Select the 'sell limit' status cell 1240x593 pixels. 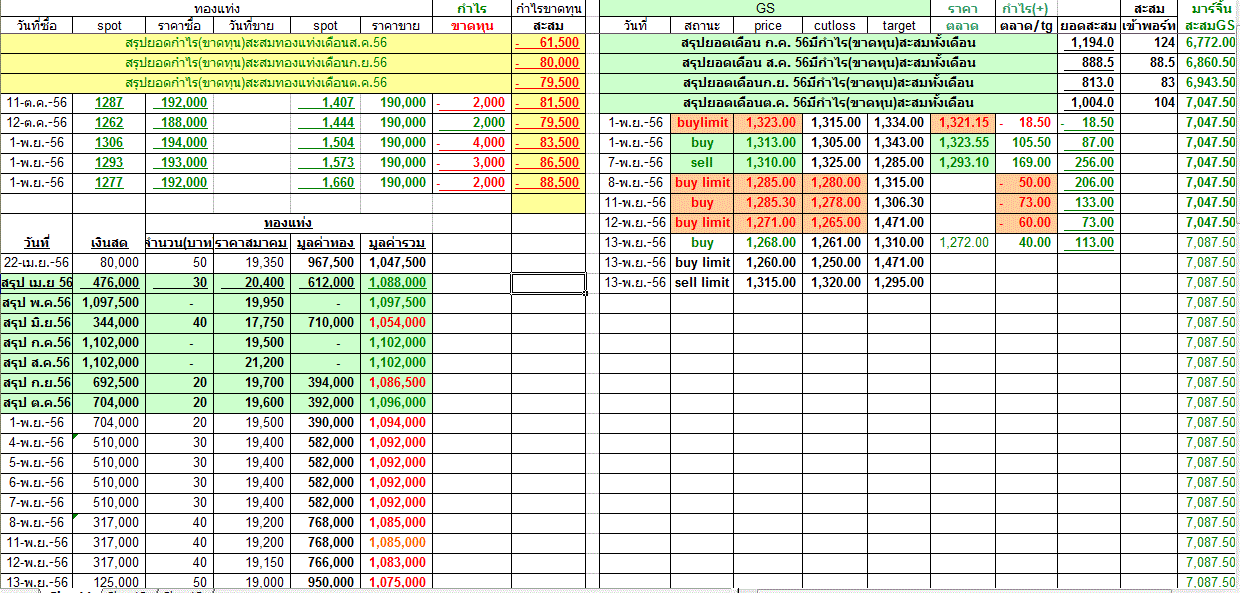click(702, 282)
